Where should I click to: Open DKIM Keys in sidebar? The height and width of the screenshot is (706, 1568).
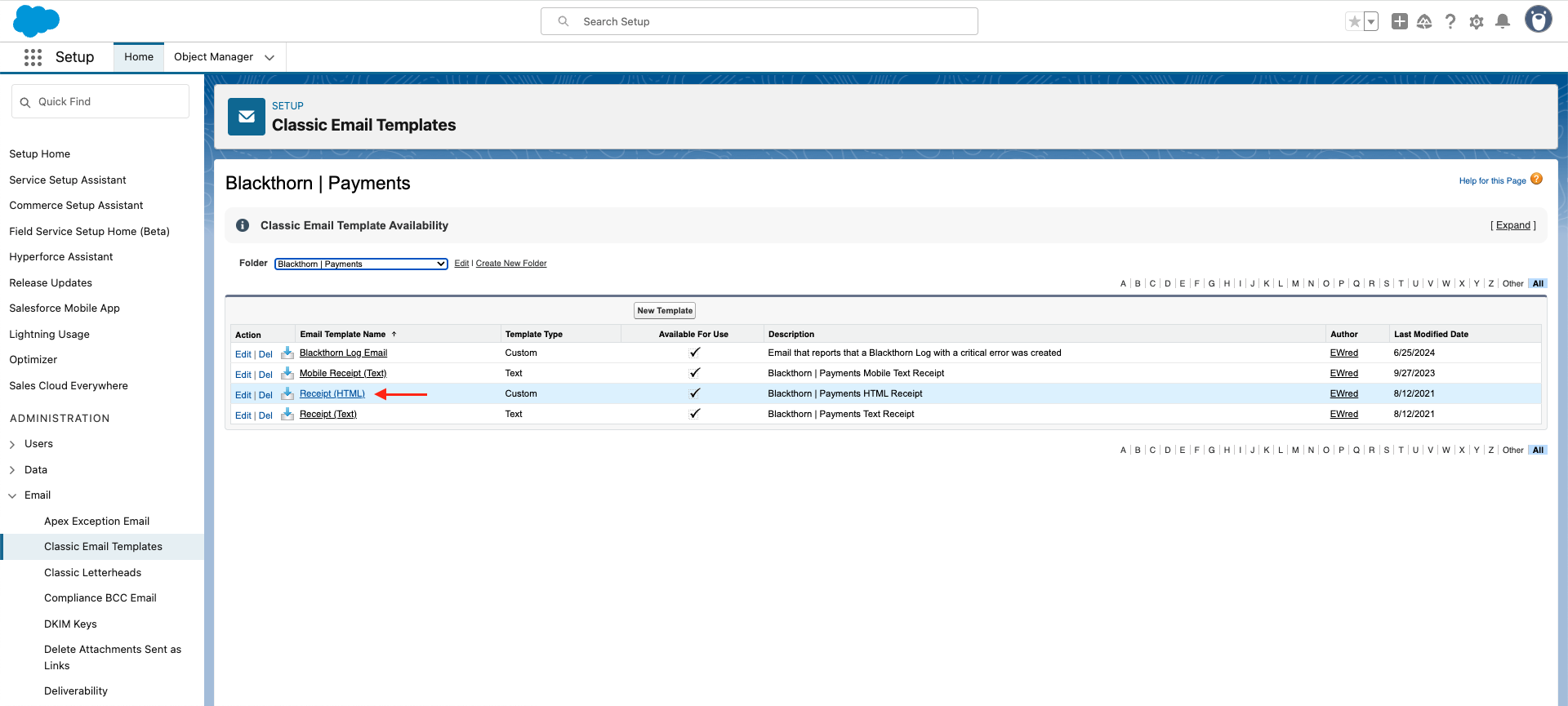70,624
